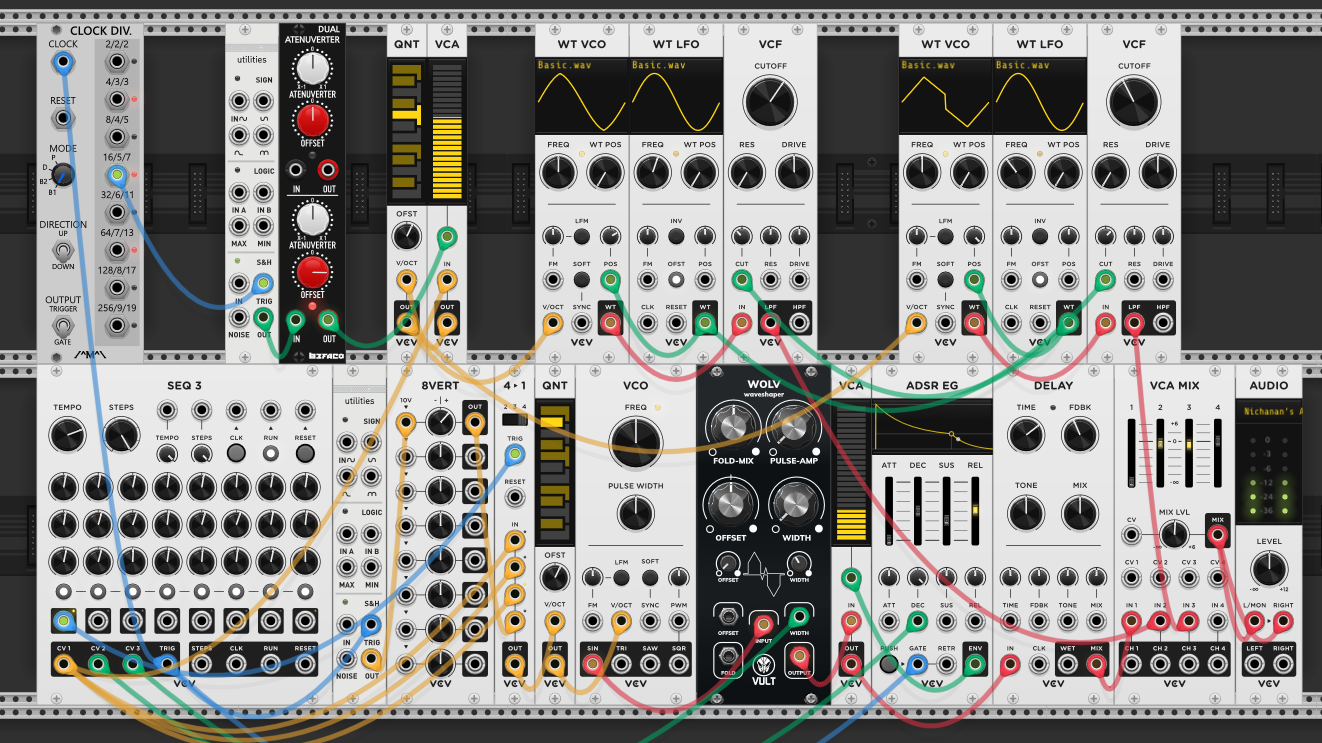Click the 10V jack on 8VERT
This screenshot has height=743, width=1322.
coord(406,422)
